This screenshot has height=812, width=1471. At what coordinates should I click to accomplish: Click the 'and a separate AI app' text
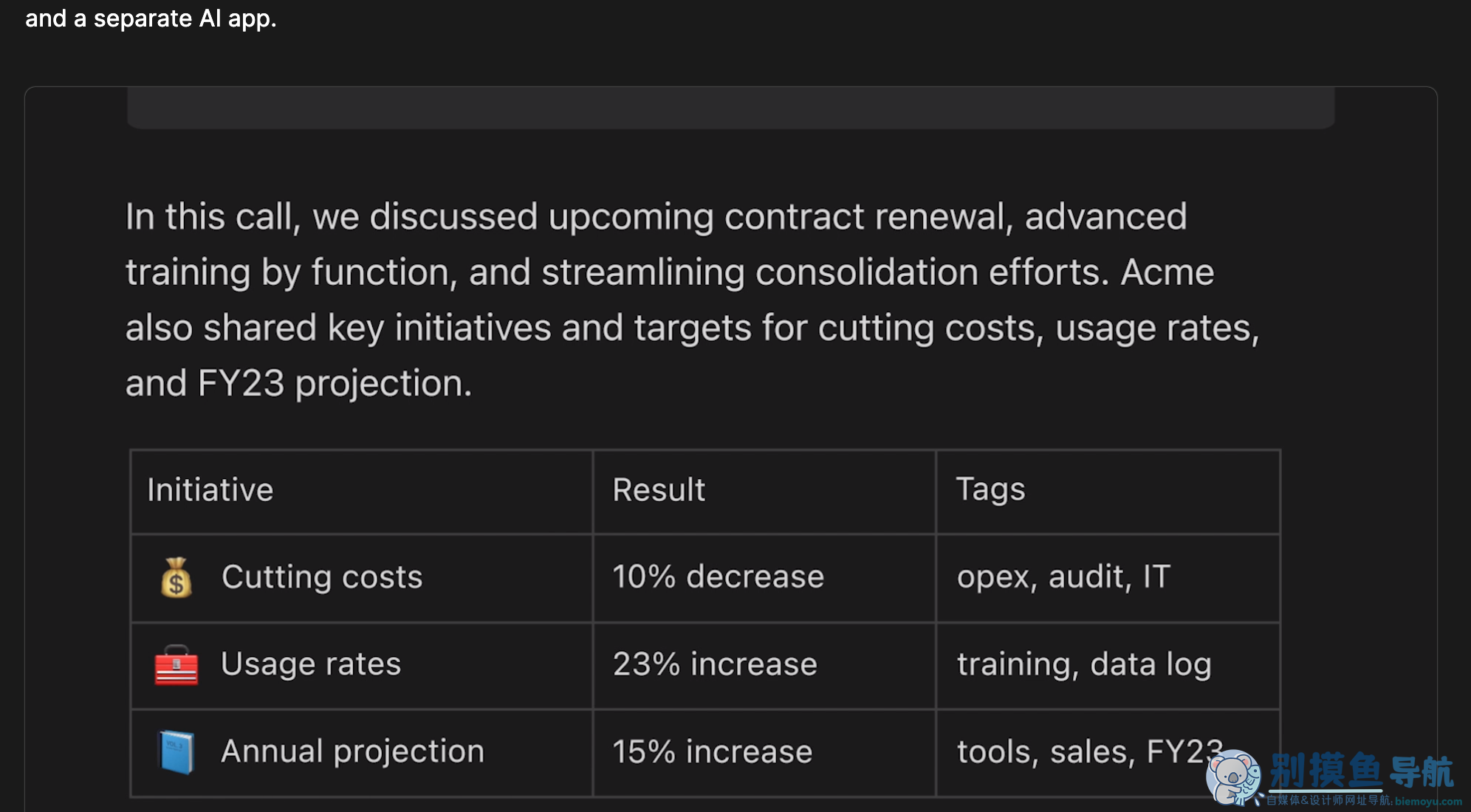[151, 18]
